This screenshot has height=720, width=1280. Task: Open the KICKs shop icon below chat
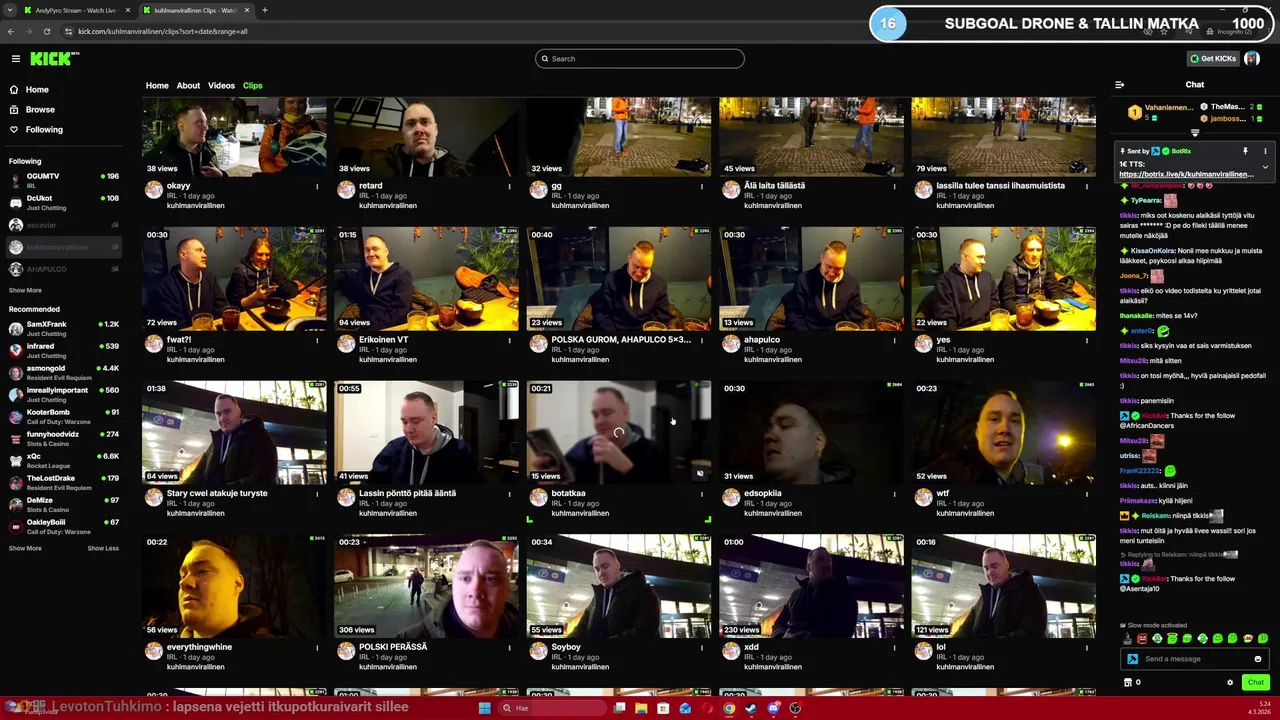pos(1128,682)
